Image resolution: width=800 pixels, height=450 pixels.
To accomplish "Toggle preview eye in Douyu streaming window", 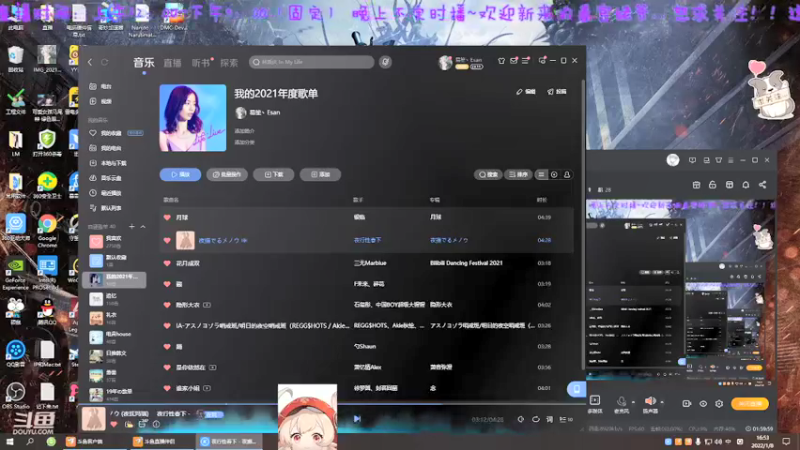I will click(703, 404).
